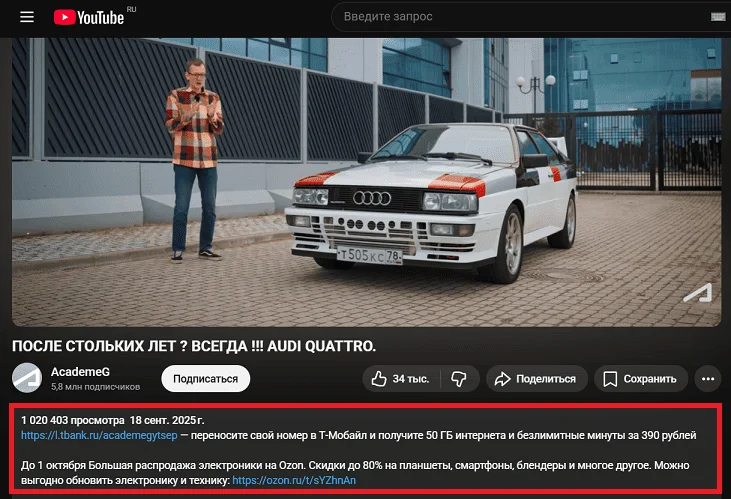Click the video player frame
Image resolution: width=731 pixels, height=499 pixels.
click(366, 182)
